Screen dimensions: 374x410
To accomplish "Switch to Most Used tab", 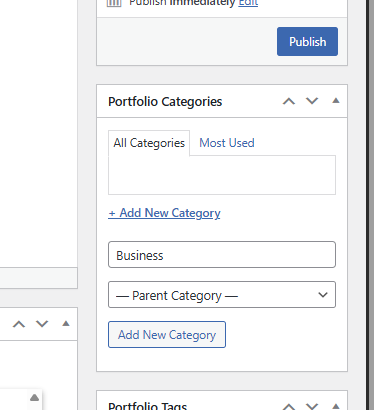I will (x=227, y=143).
